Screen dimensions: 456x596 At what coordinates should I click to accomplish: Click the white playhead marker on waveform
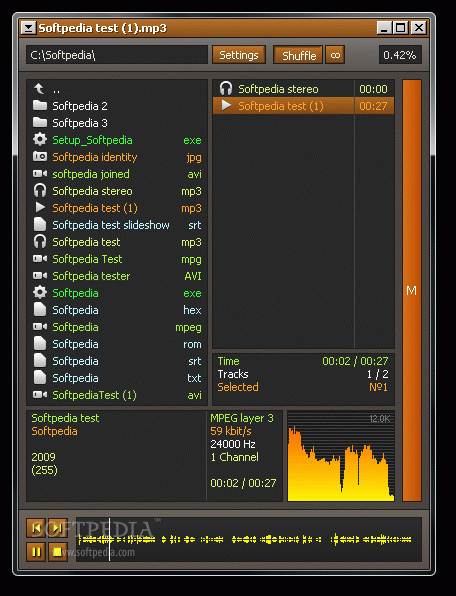coord(109,539)
